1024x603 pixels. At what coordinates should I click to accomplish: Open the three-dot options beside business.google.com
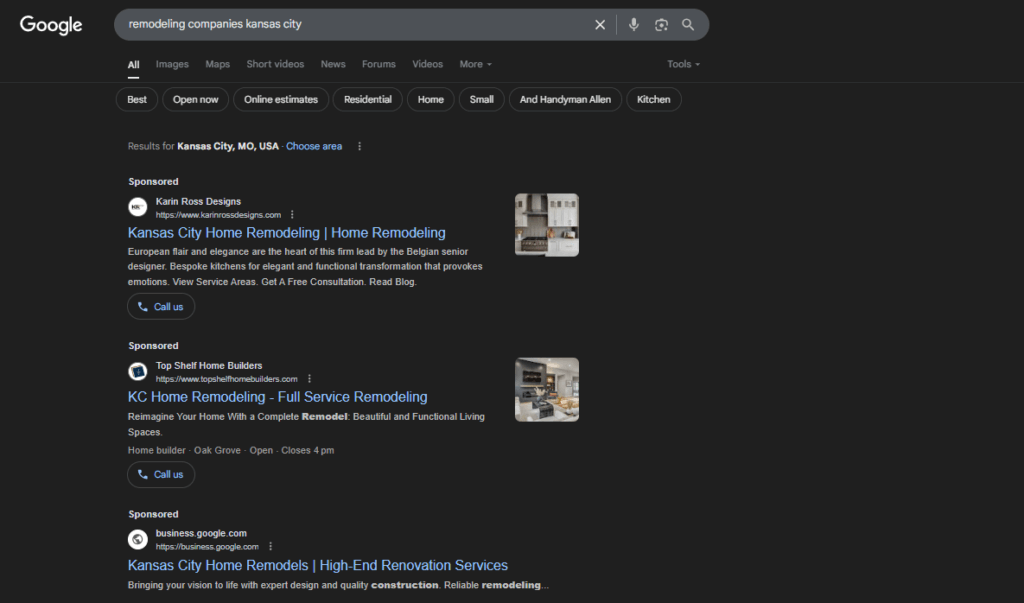coord(269,546)
